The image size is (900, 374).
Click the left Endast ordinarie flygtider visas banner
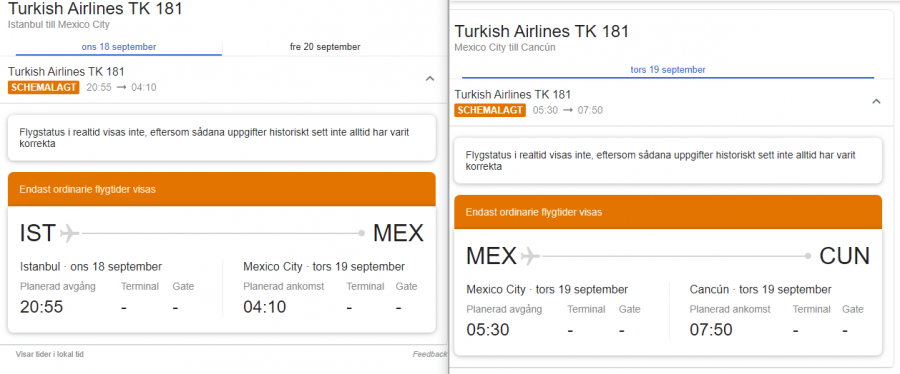pos(222,189)
